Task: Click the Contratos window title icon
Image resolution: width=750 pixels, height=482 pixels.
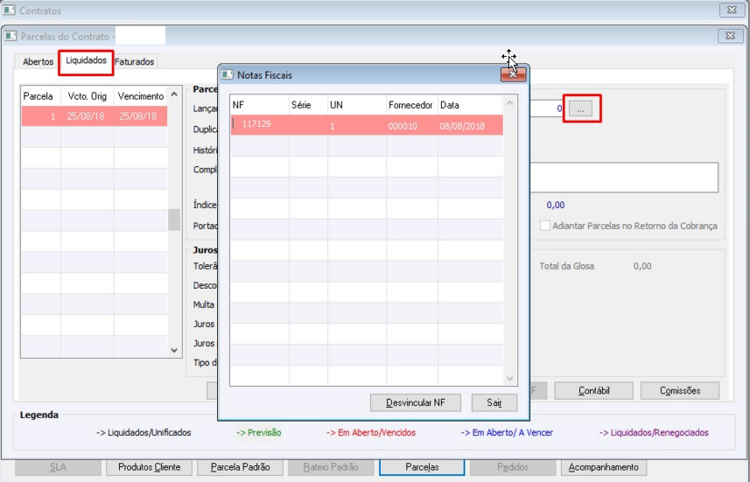Action: [x=9, y=10]
